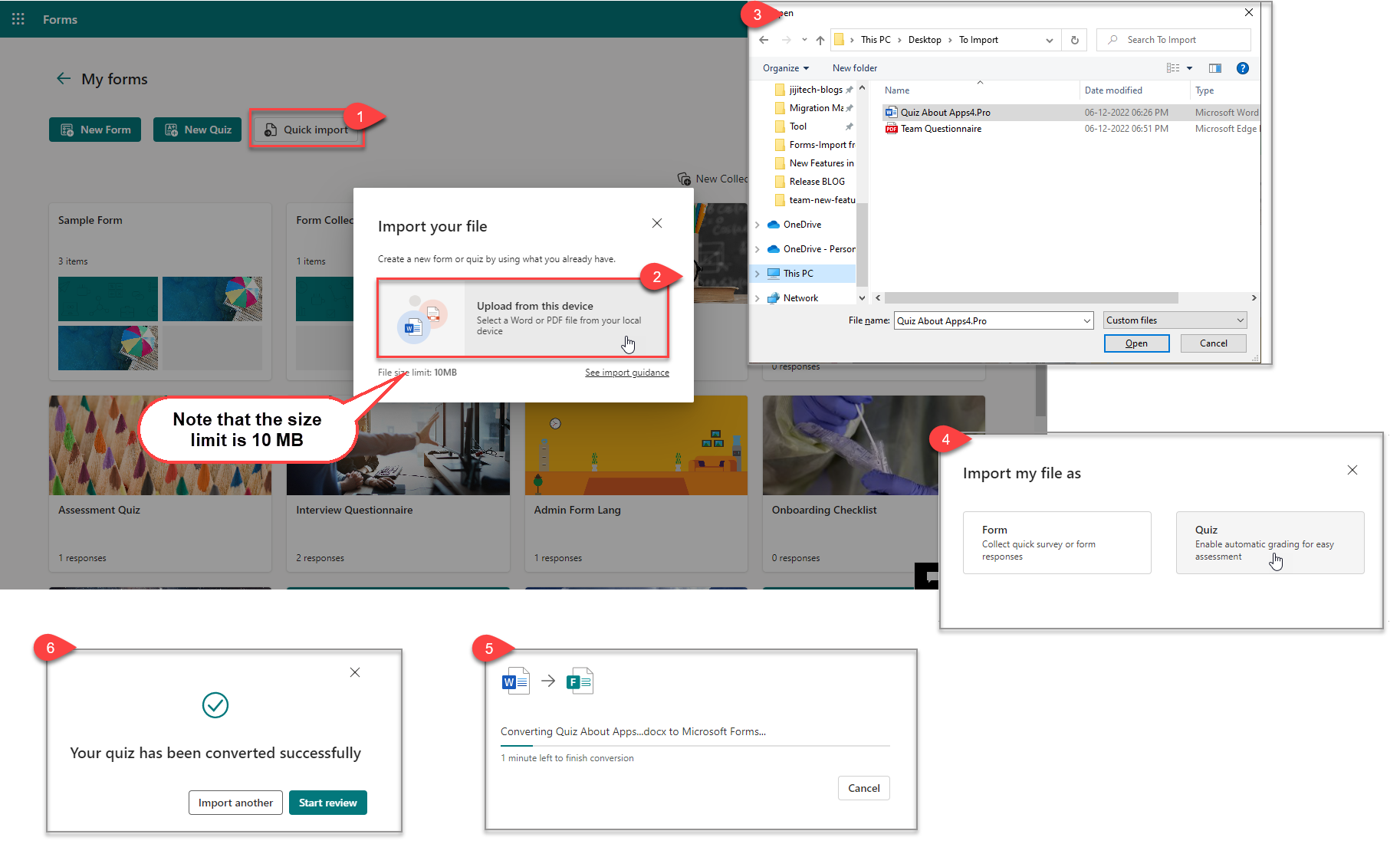Click the back arrow beside My forms
This screenshot has height=844, width=1400.
[x=64, y=79]
